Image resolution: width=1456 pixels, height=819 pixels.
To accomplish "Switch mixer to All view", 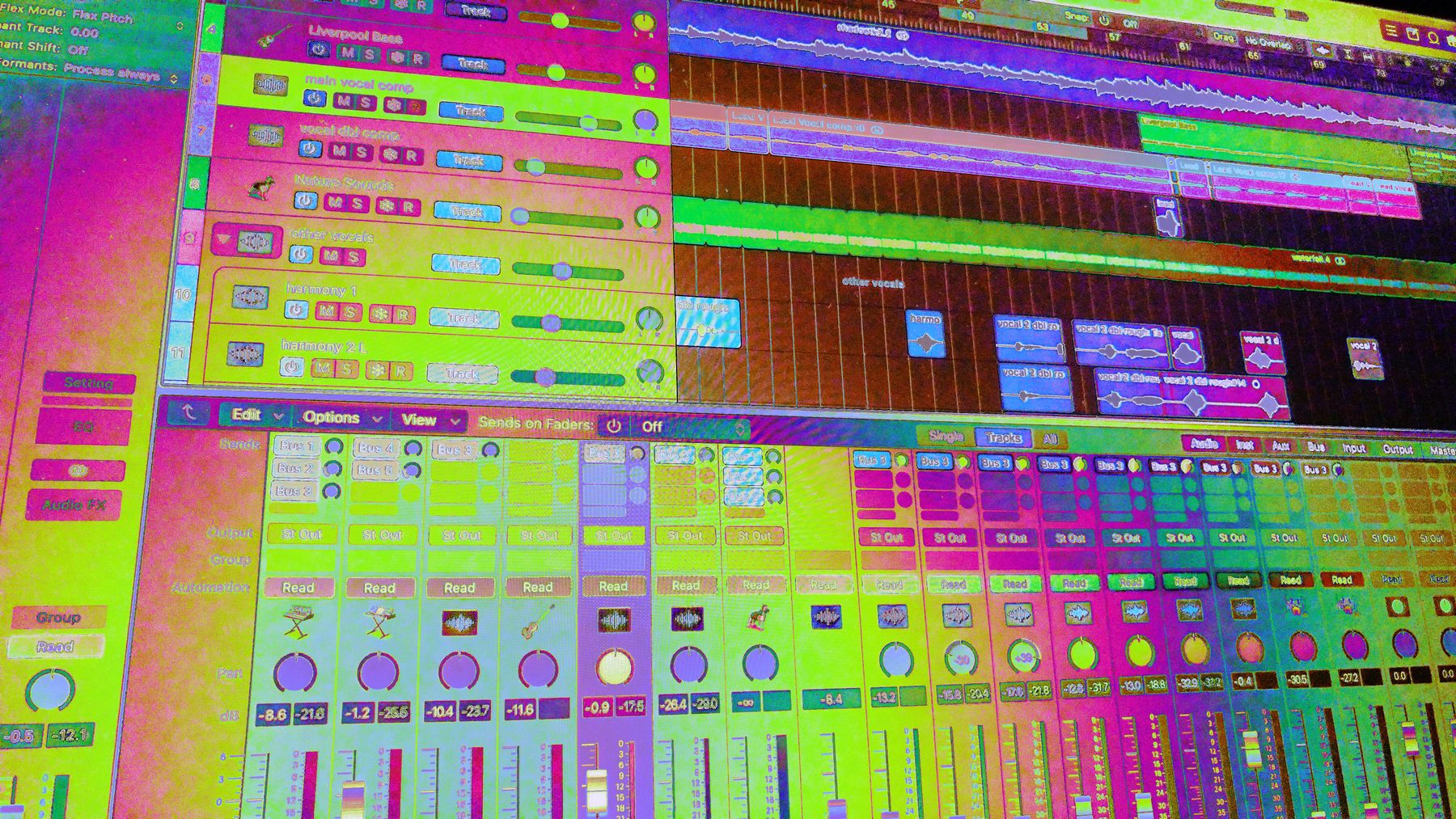I will 1050,440.
